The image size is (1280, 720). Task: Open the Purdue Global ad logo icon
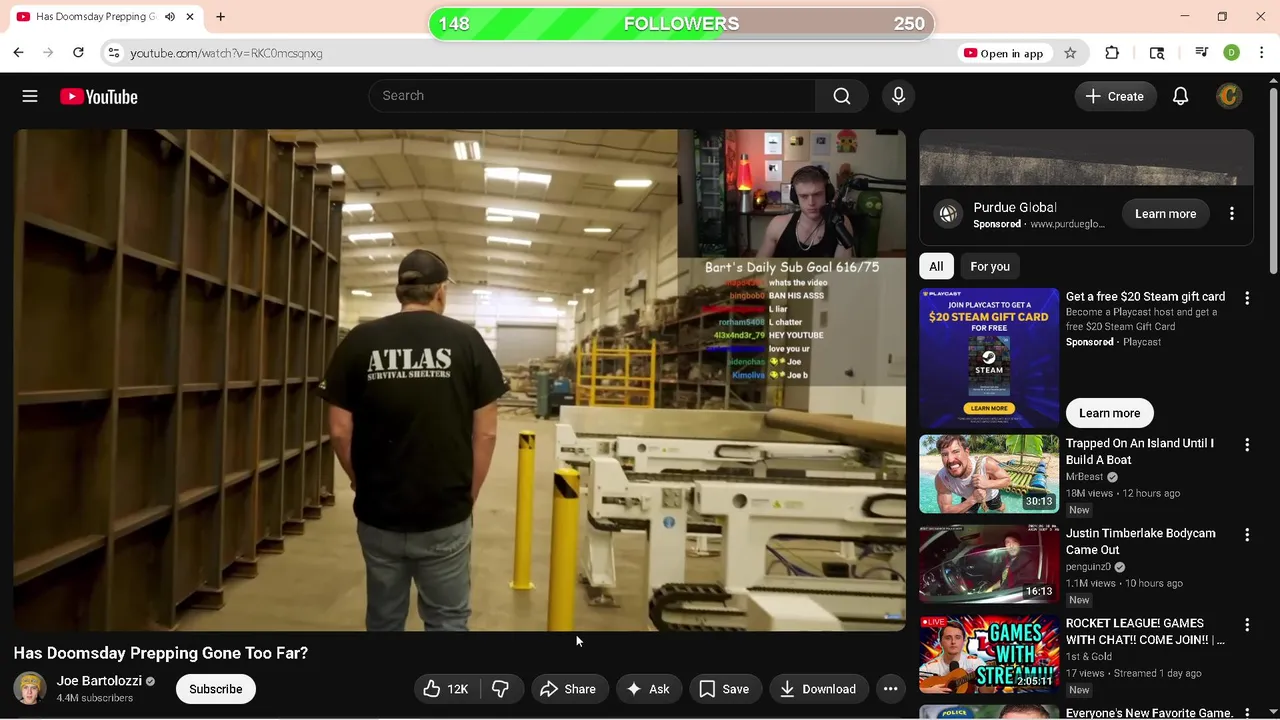tap(947, 214)
